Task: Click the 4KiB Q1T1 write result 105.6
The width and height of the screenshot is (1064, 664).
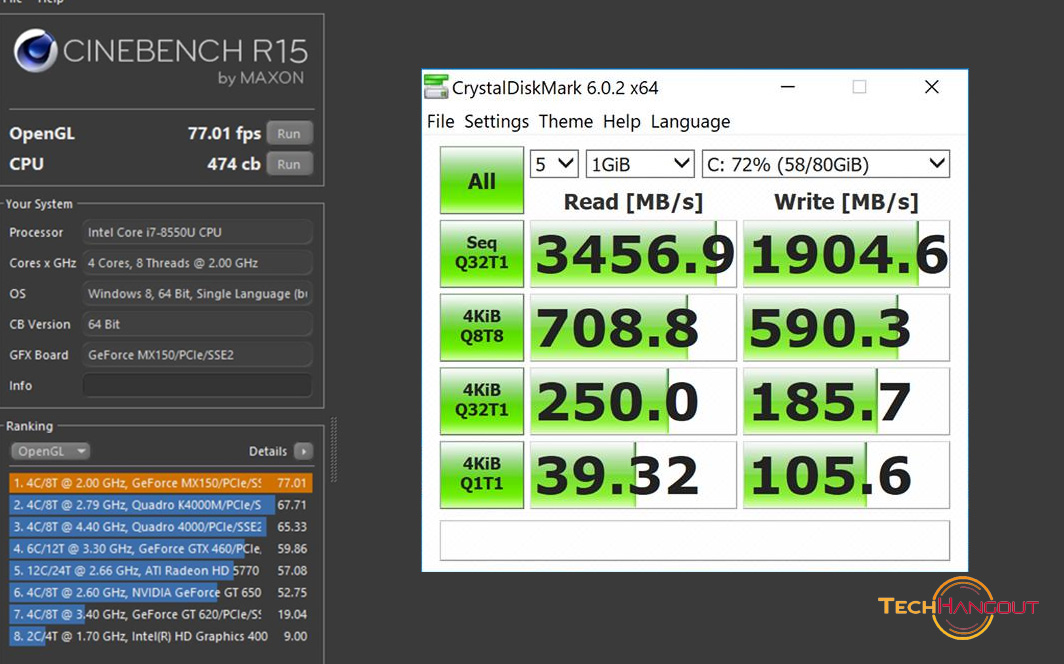Action: tap(846, 475)
